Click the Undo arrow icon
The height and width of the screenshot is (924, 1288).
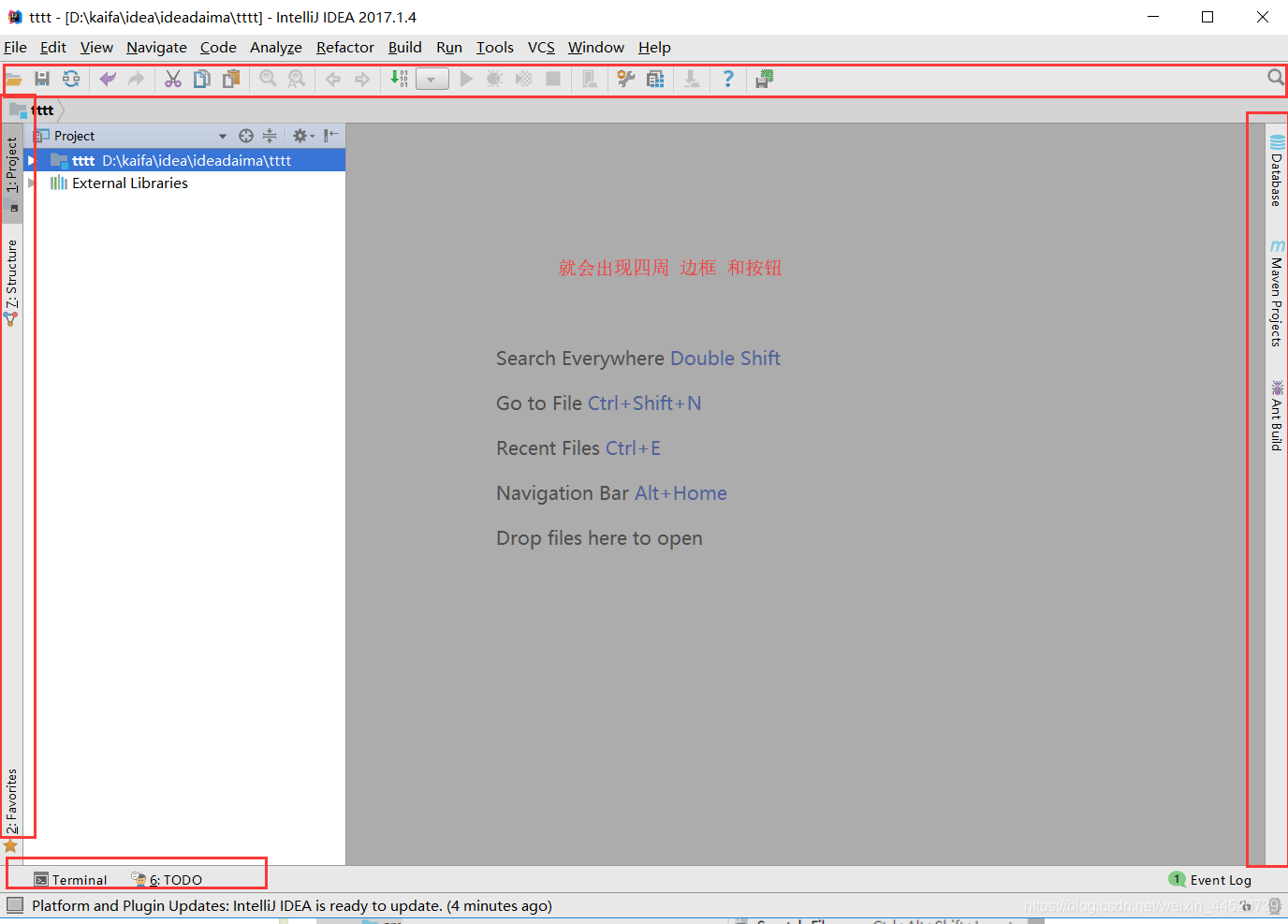point(108,80)
